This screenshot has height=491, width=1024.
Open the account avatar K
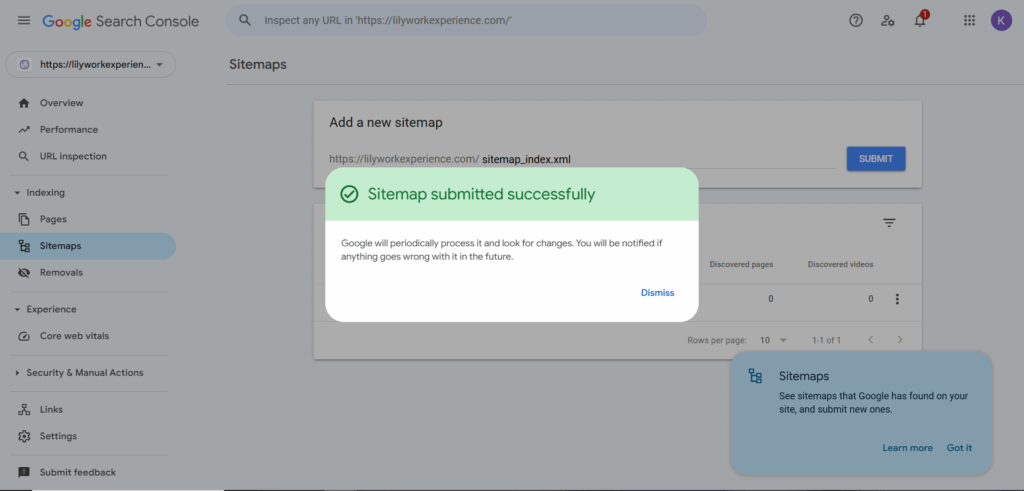1001,20
